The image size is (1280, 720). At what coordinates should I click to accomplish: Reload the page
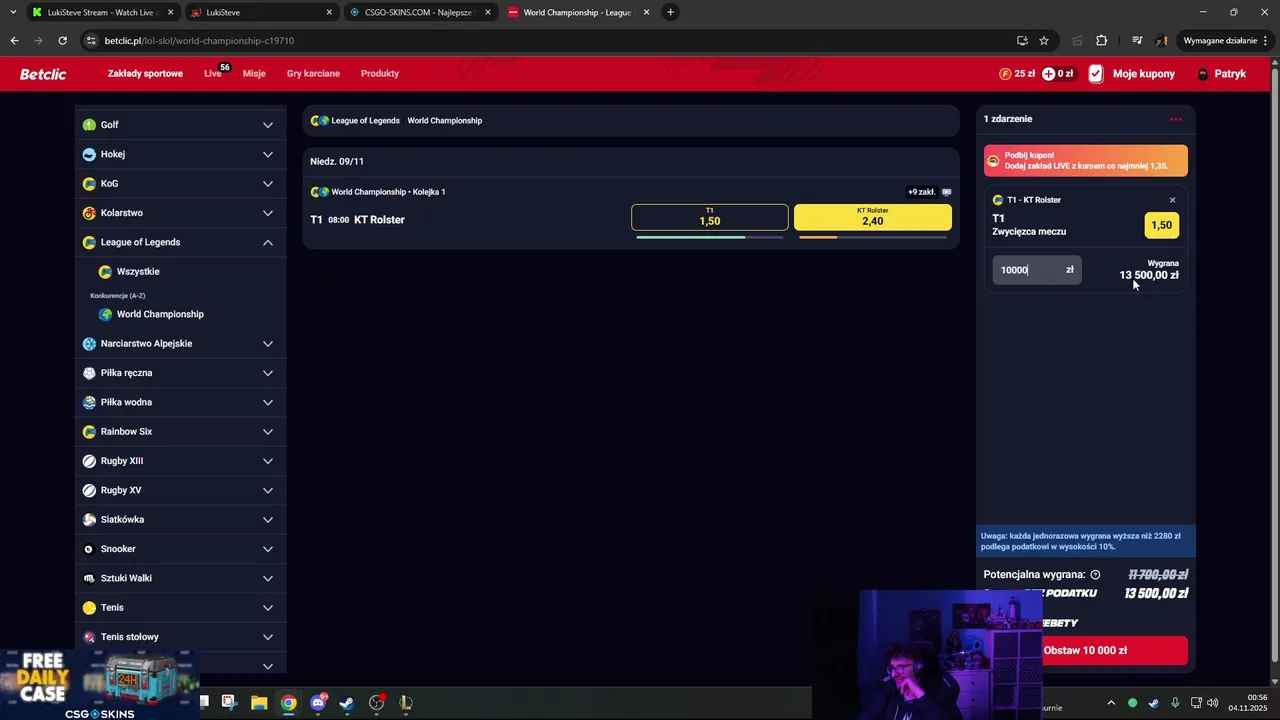pos(62,41)
